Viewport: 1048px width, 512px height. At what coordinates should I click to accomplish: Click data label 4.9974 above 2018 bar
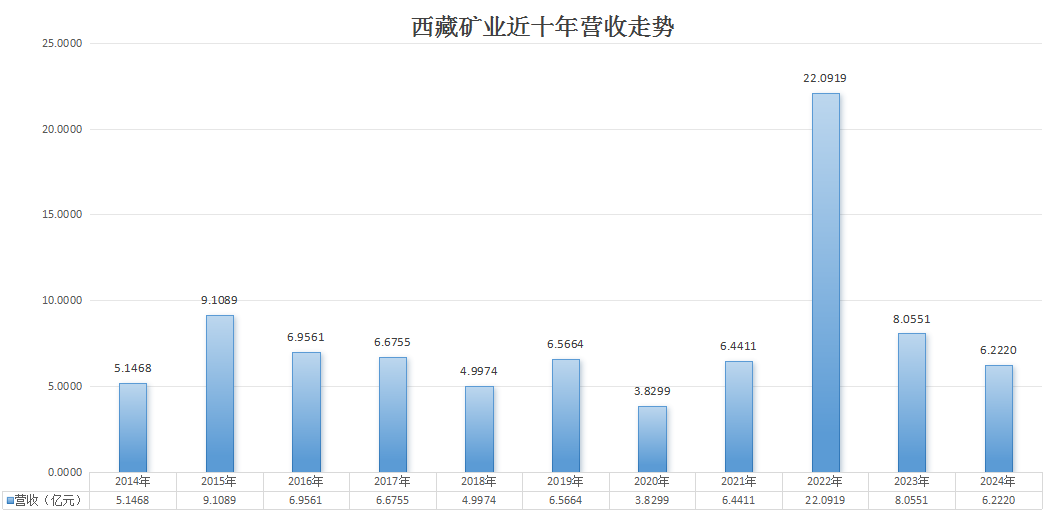click(479, 371)
